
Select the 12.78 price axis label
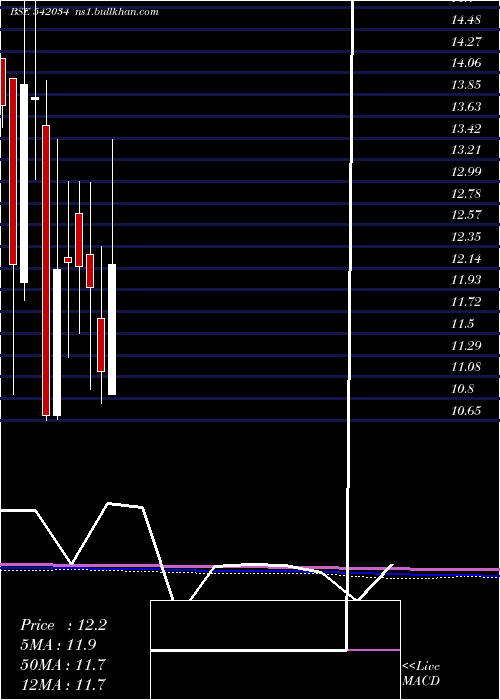tap(466, 194)
